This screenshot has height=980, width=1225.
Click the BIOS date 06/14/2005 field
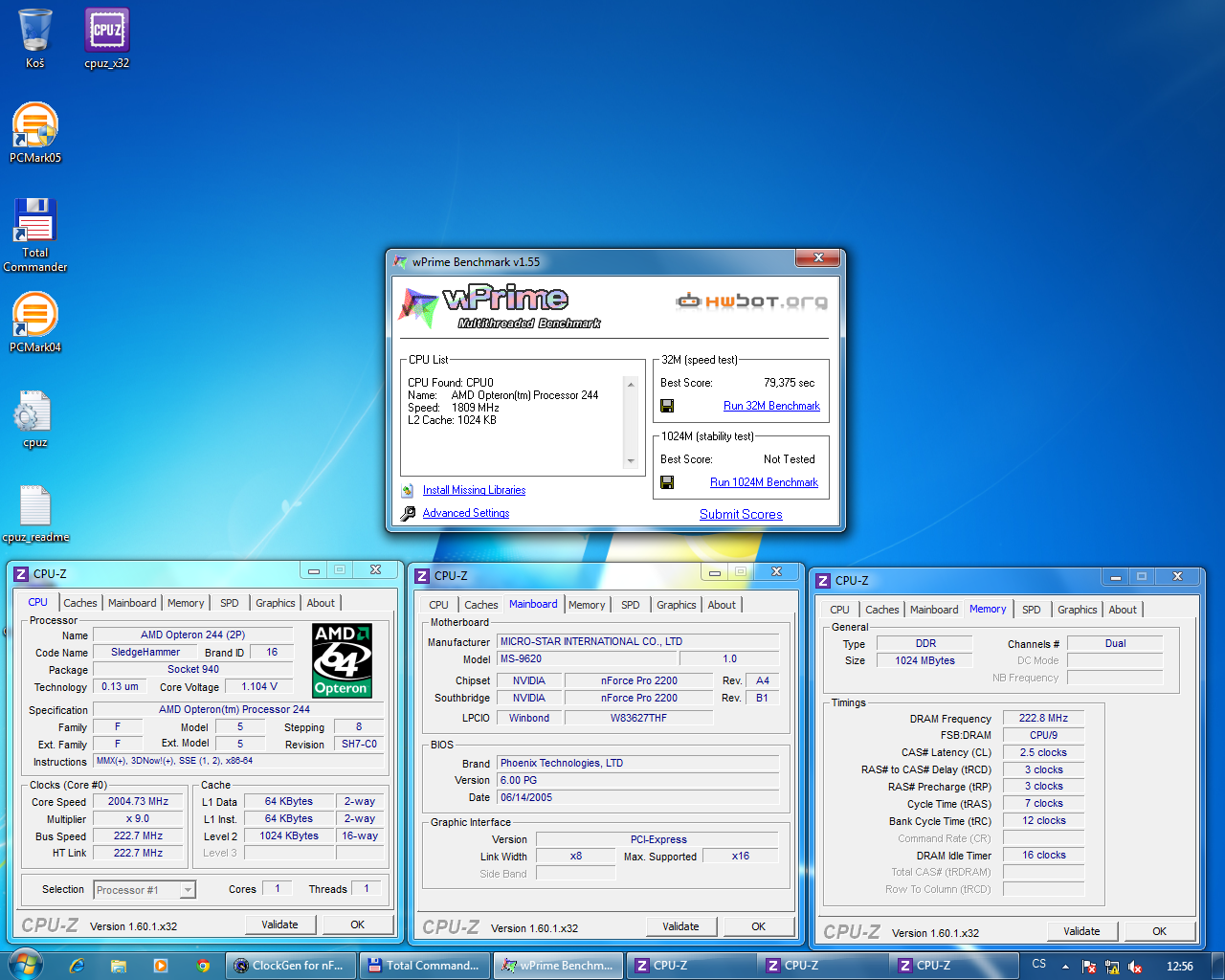637,797
